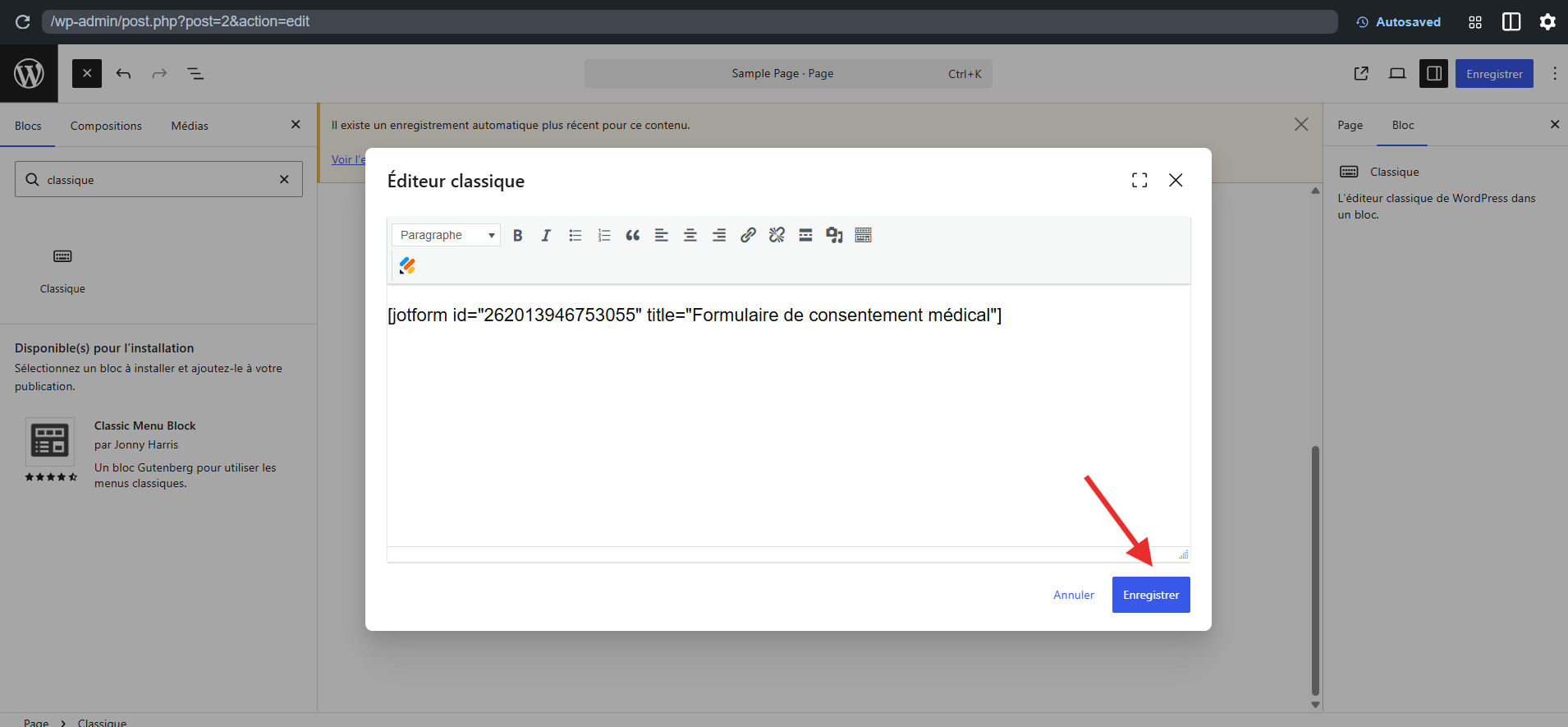This screenshot has height=727, width=1568.
Task: Click into the shortcode text area
Action: 788,415
